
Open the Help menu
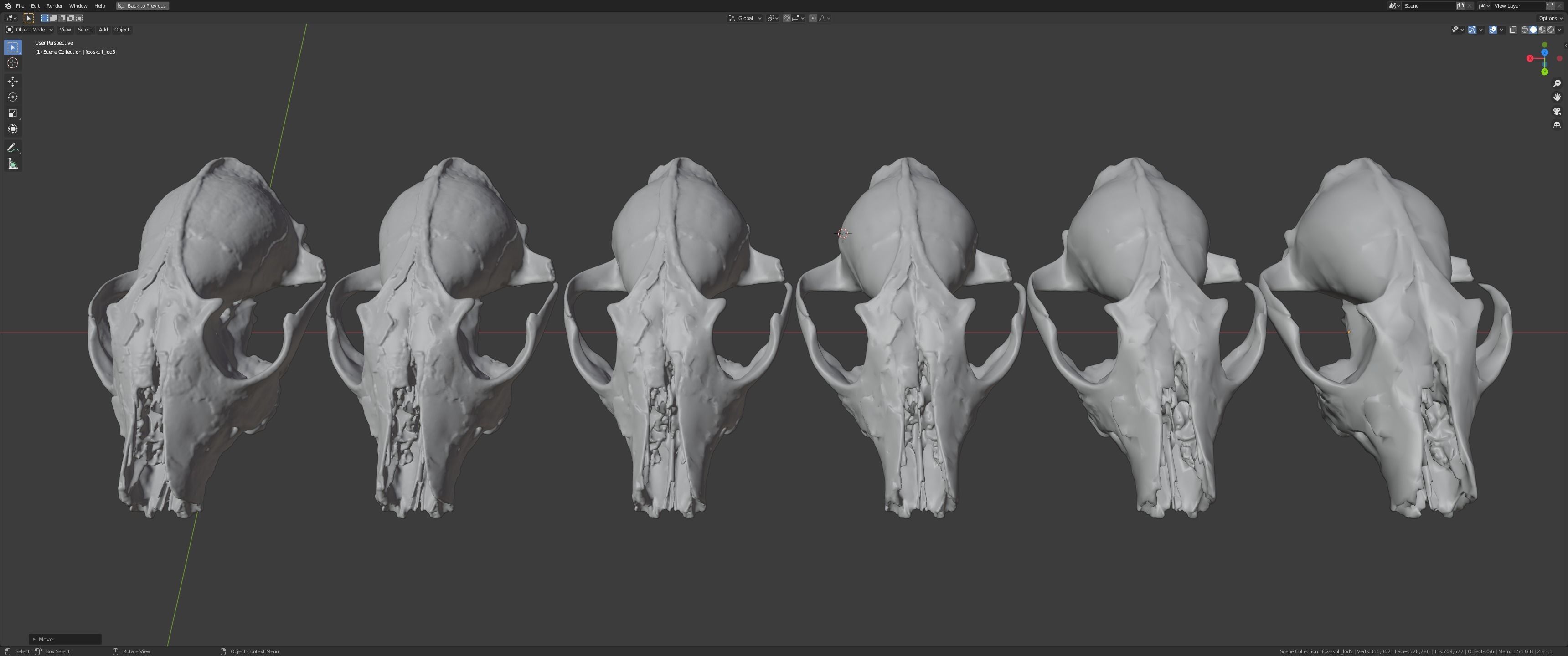coord(99,5)
